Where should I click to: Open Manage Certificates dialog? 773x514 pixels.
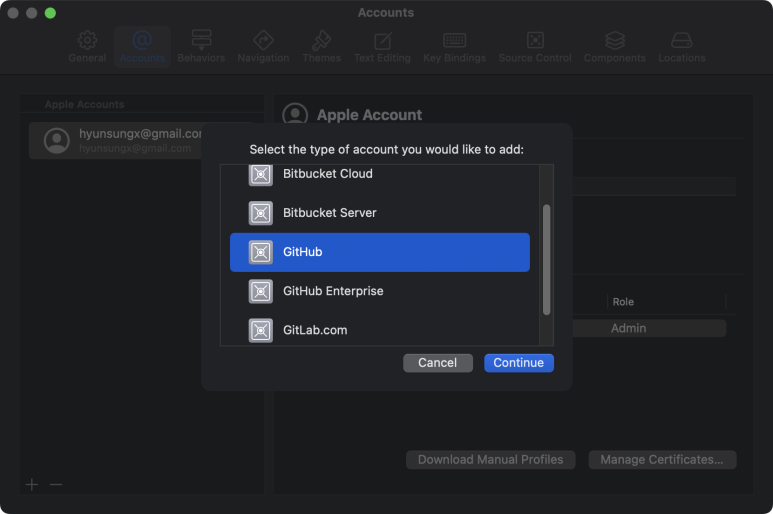pyautogui.click(x=662, y=459)
